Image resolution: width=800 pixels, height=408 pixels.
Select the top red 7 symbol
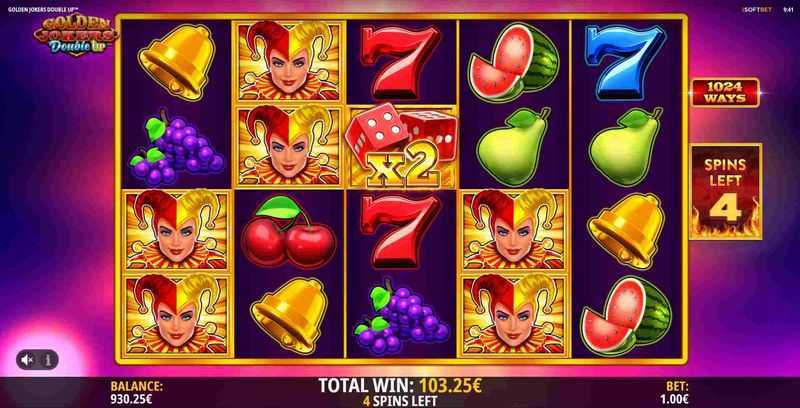coord(401,62)
